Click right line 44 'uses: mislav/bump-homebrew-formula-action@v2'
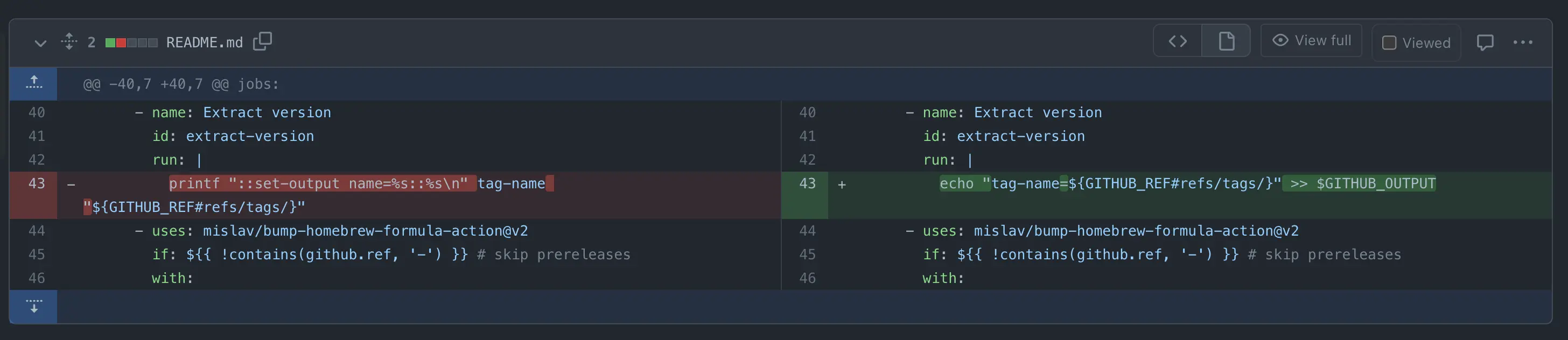Screen dimensions: 1568x340 point(1110,230)
